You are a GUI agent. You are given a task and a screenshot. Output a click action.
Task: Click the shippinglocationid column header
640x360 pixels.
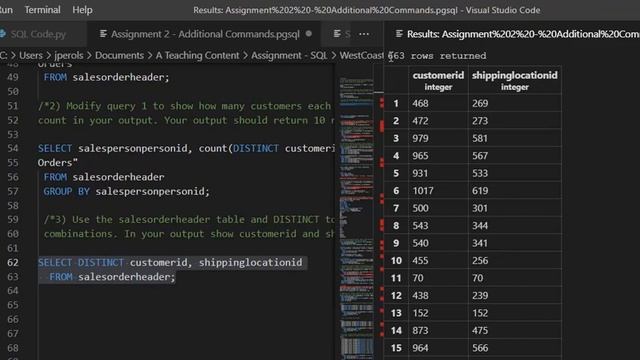pos(515,80)
